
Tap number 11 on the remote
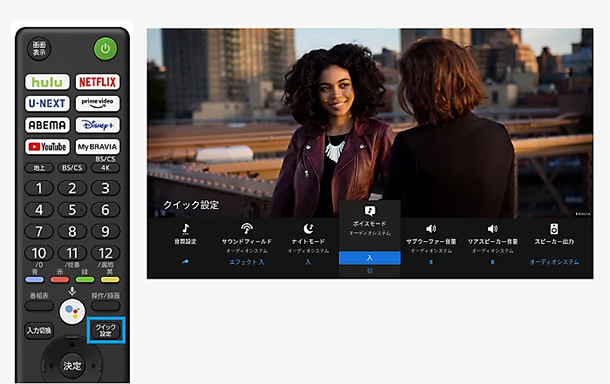click(72, 253)
